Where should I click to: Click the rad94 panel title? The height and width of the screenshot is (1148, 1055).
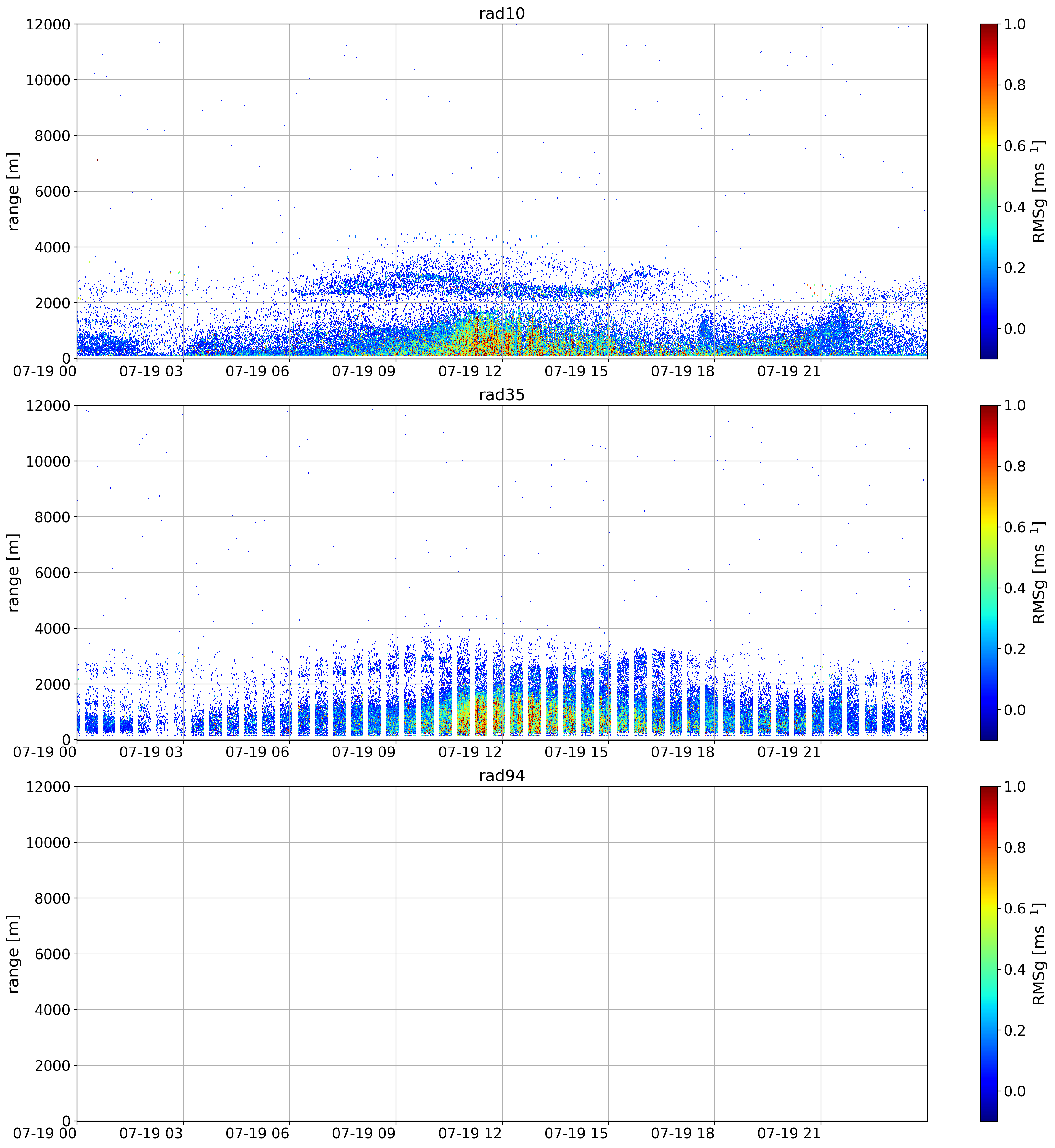(501, 776)
